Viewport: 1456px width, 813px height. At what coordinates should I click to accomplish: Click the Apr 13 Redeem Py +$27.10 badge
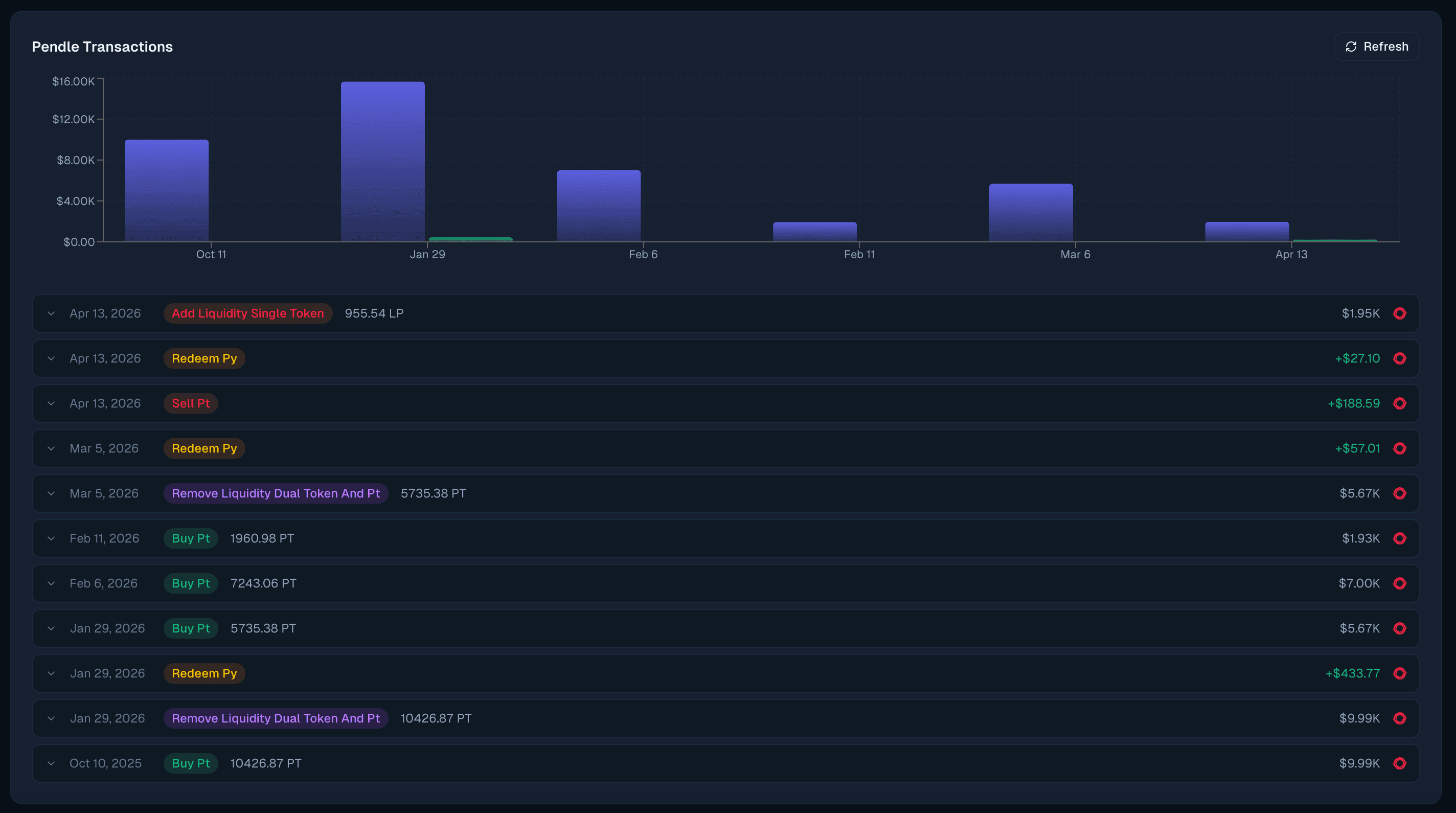(204, 358)
